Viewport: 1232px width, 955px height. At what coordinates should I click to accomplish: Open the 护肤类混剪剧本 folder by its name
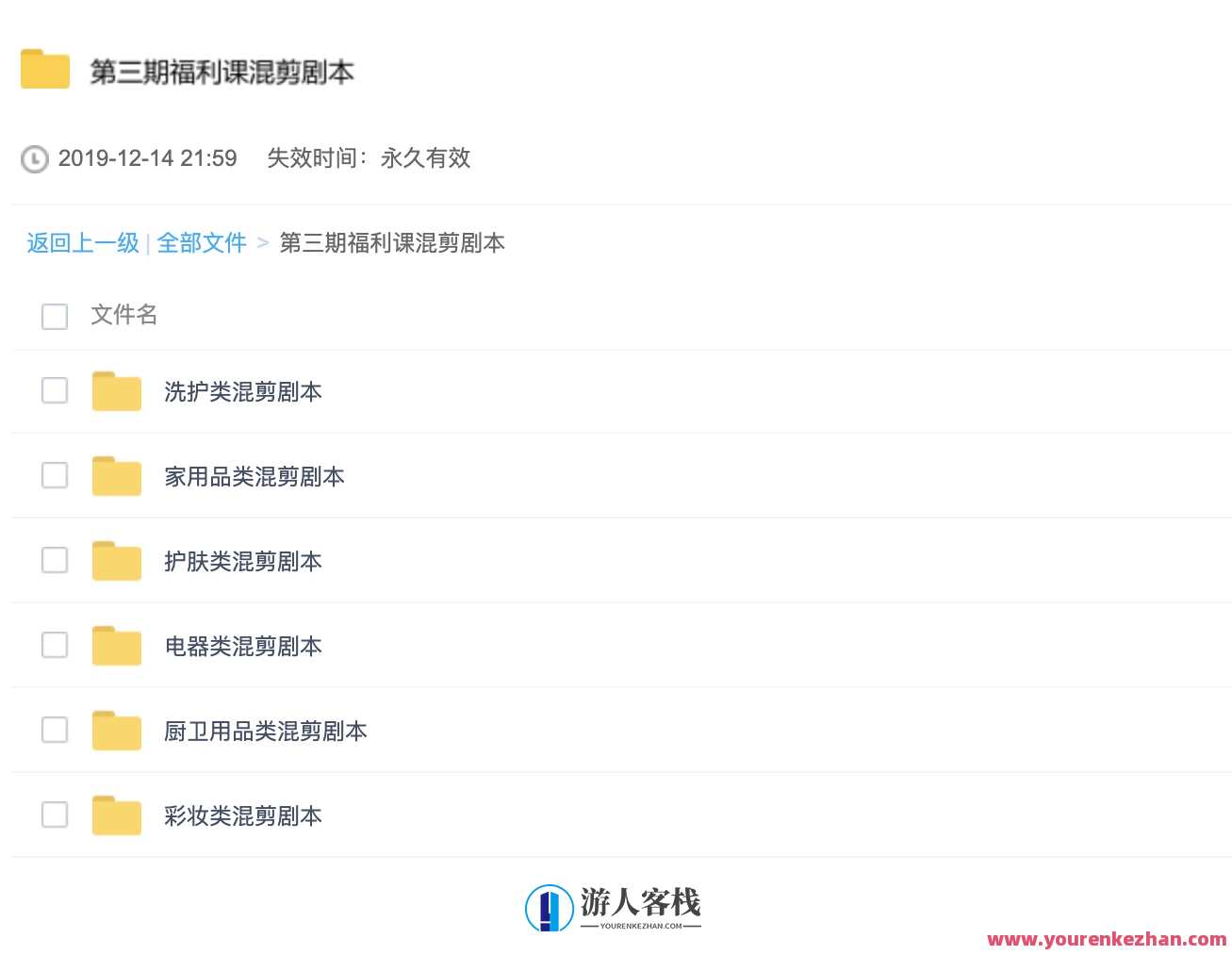click(242, 560)
